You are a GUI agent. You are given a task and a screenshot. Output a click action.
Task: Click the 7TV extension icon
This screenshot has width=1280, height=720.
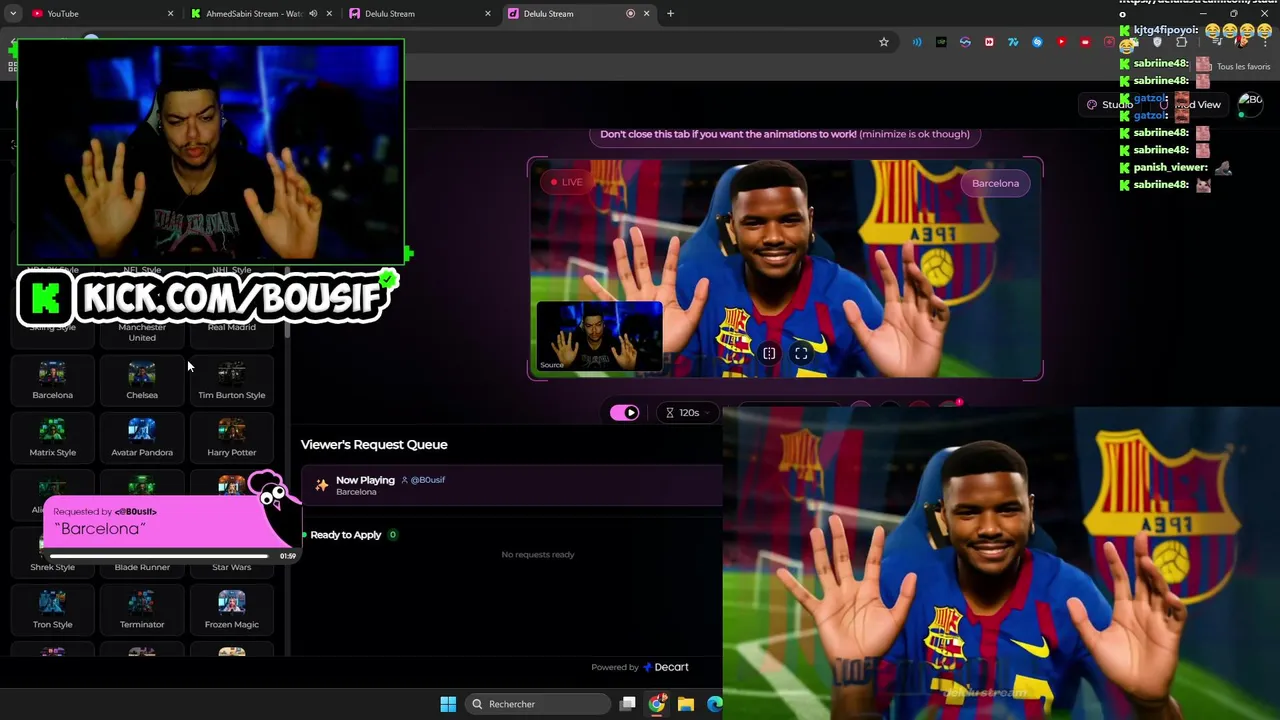1013,42
